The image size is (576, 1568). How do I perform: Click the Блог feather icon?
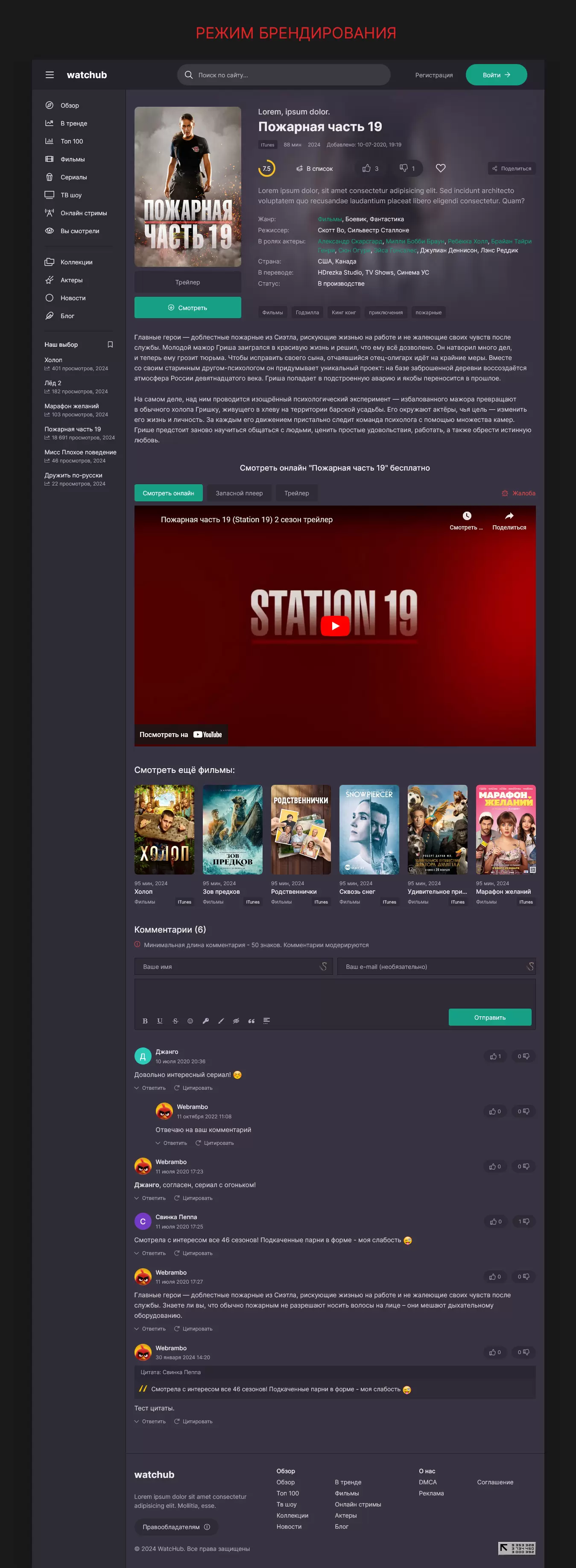pyautogui.click(x=50, y=316)
